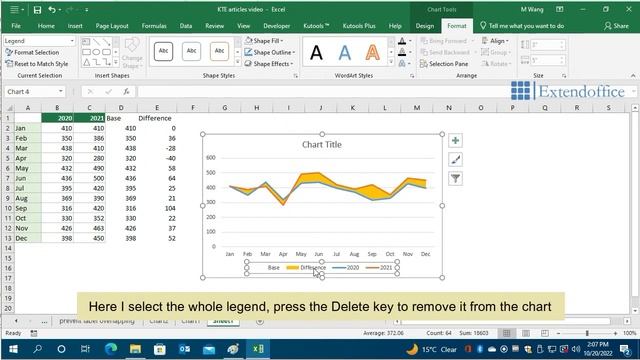The width and height of the screenshot is (640, 360).
Task: Switch to Page Layout view icon
Action: (526, 333)
